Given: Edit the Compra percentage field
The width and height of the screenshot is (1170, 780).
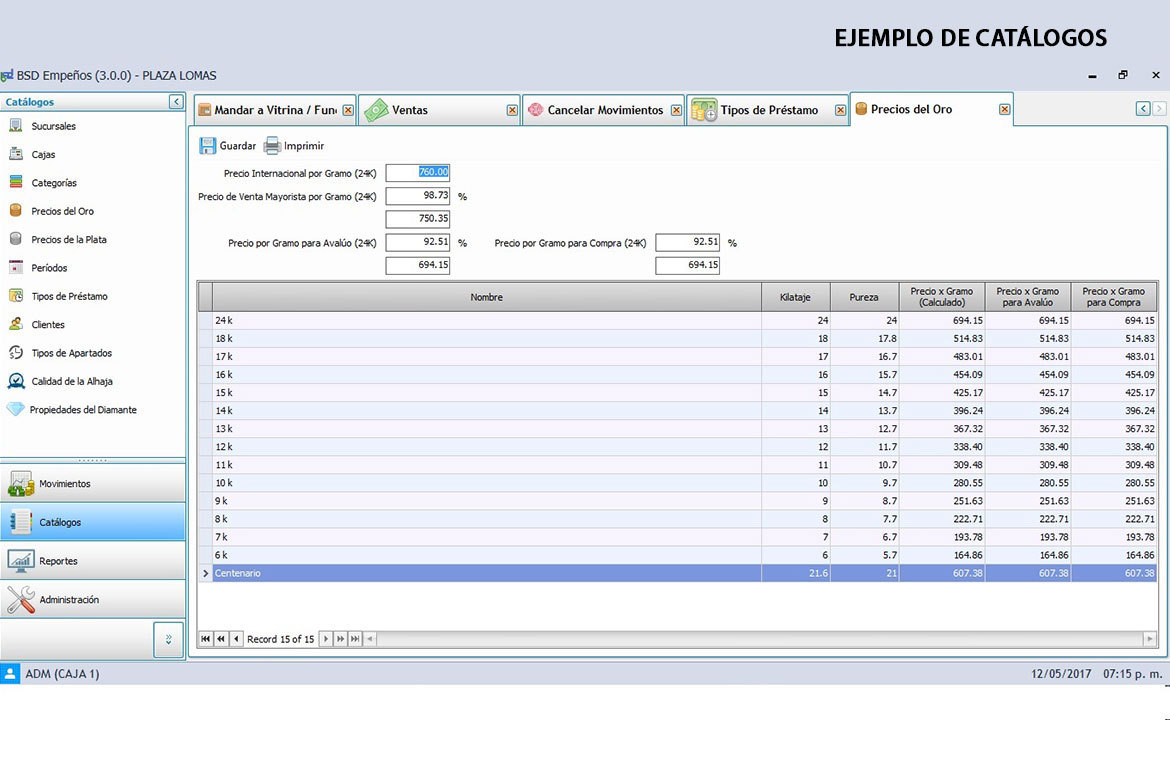Looking at the screenshot, I should [x=687, y=242].
